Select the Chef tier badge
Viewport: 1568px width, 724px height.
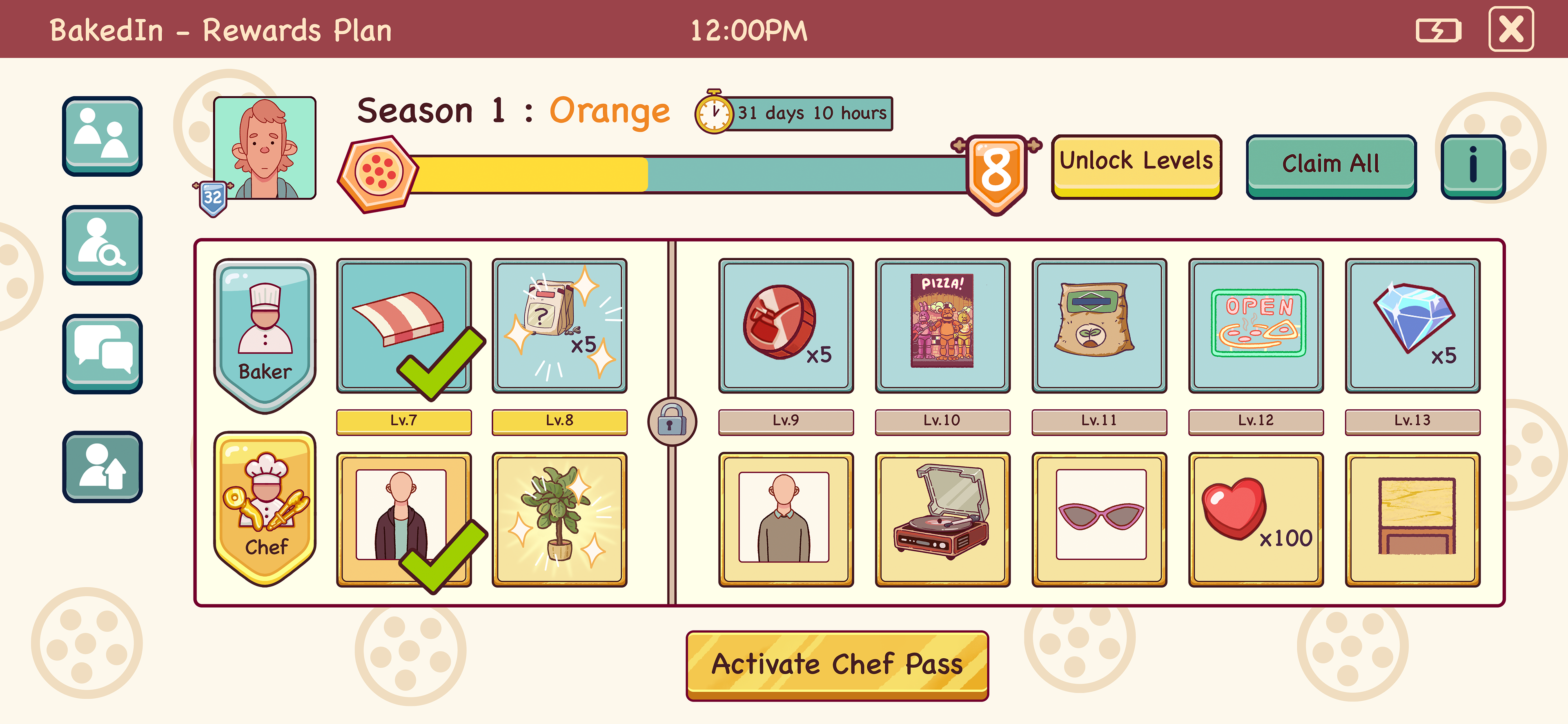click(x=265, y=509)
